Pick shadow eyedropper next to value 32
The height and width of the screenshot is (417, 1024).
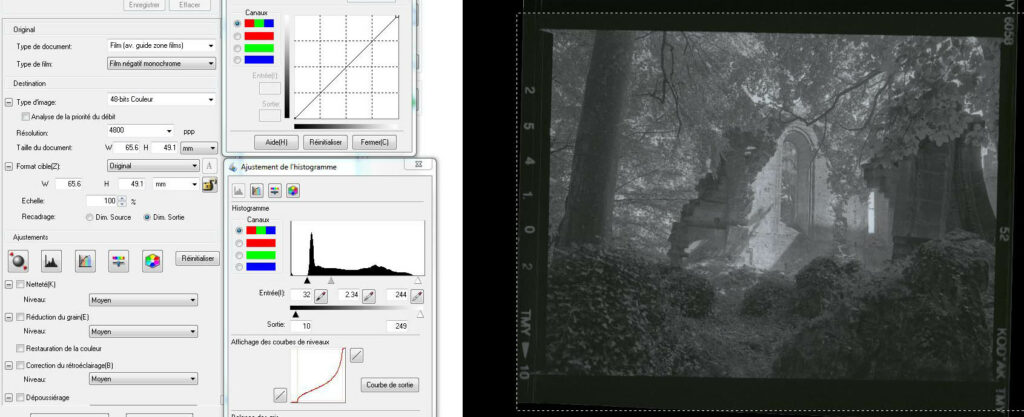point(321,296)
